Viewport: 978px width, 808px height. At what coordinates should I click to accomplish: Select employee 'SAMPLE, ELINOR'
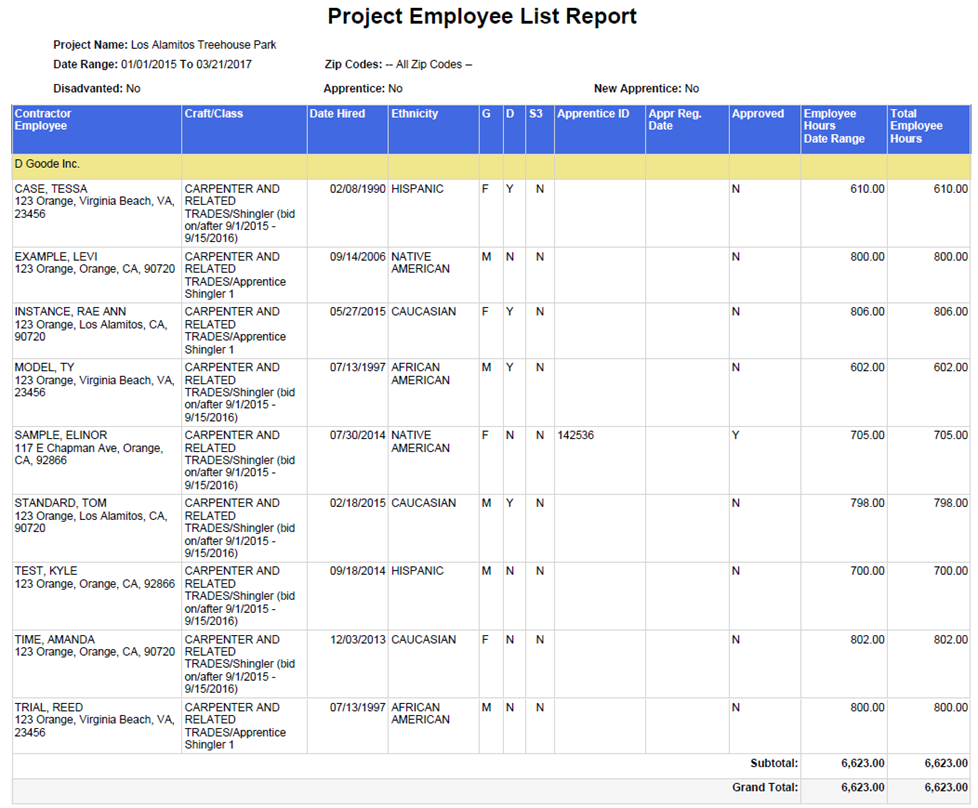pyautogui.click(x=61, y=435)
